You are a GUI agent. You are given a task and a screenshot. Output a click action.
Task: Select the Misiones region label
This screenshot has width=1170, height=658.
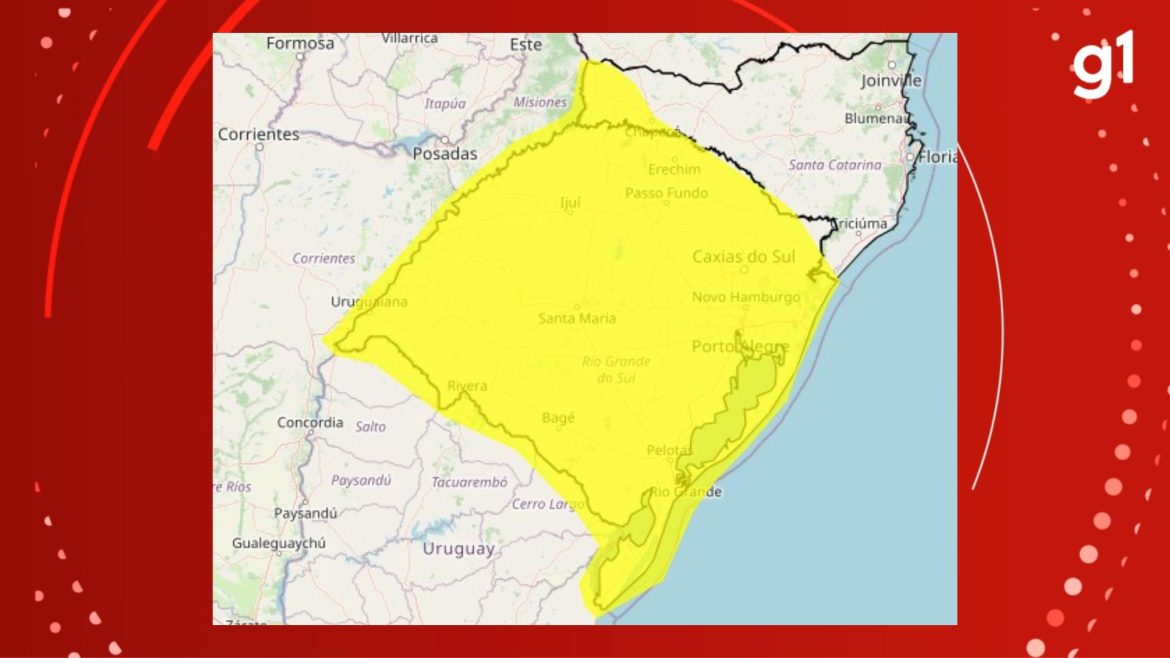(541, 100)
